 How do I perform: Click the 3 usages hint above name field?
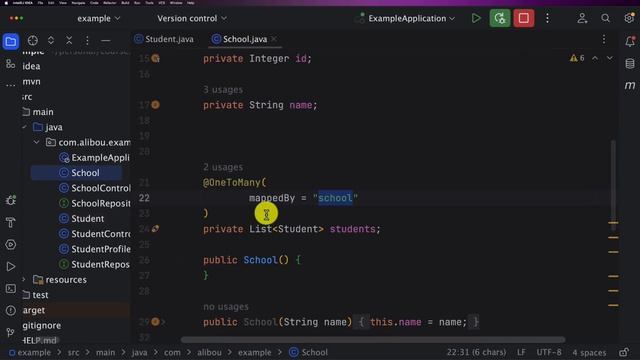pyautogui.click(x=223, y=89)
